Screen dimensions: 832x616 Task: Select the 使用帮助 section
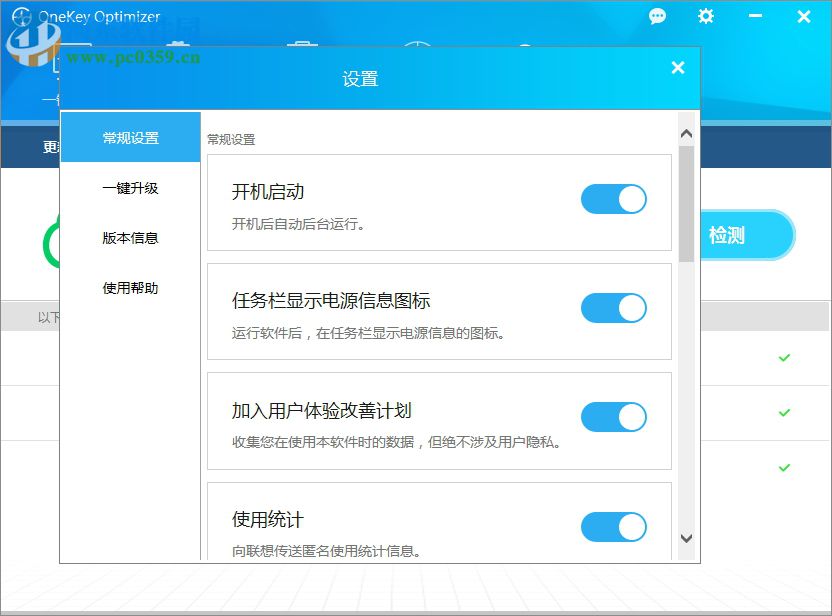coord(130,288)
